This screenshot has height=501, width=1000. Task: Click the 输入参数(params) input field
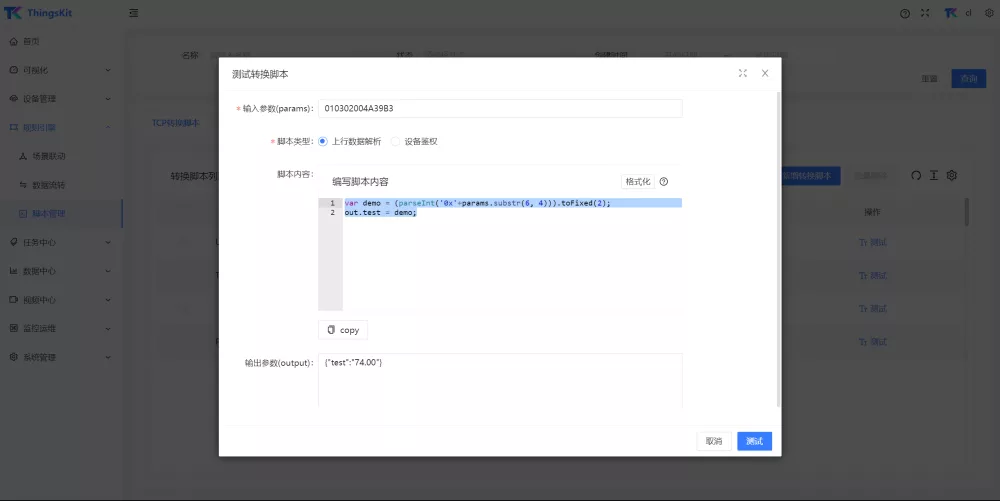pos(499,108)
